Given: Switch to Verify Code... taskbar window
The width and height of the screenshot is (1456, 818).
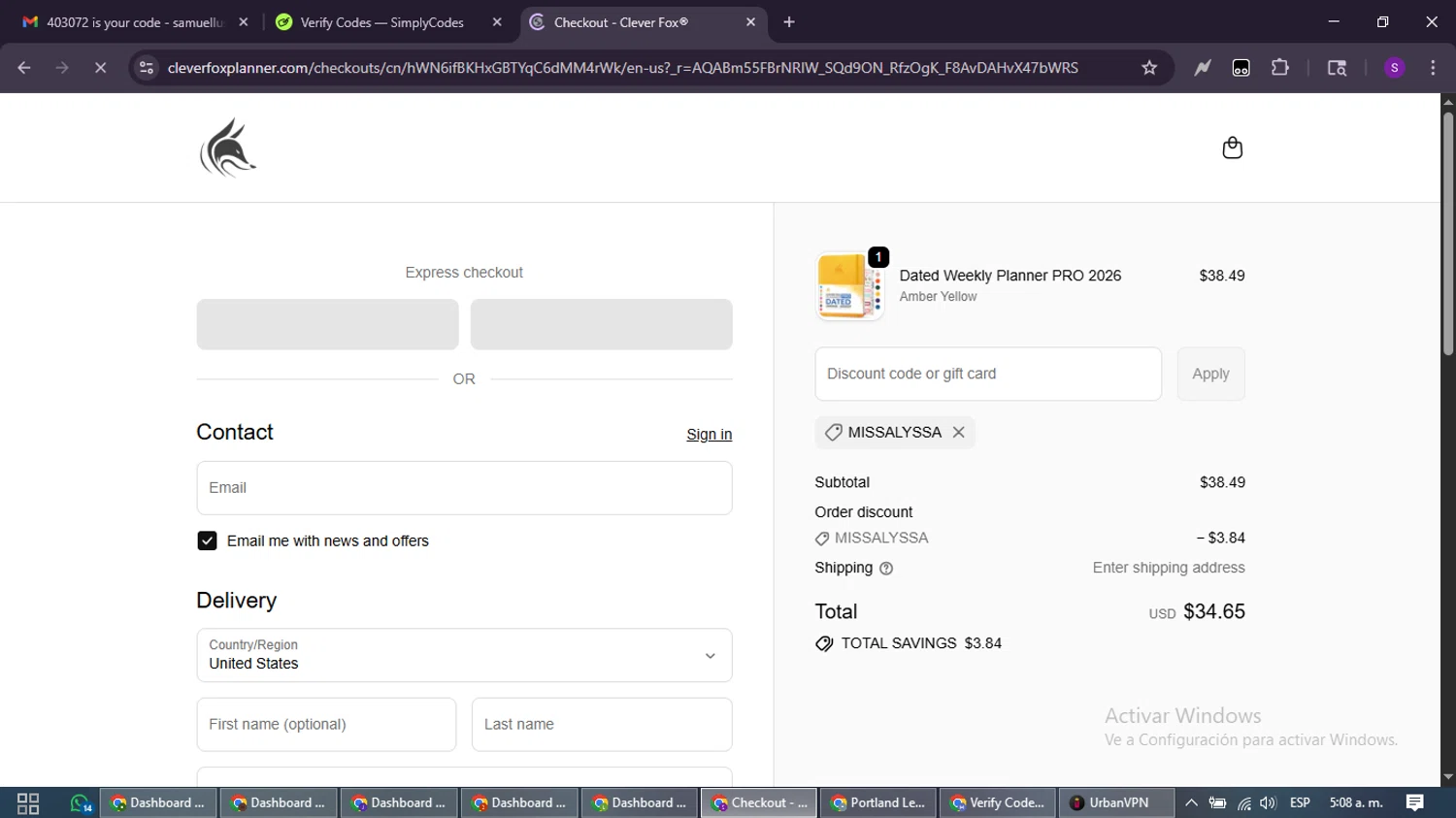Looking at the screenshot, I should pyautogui.click(x=998, y=803).
